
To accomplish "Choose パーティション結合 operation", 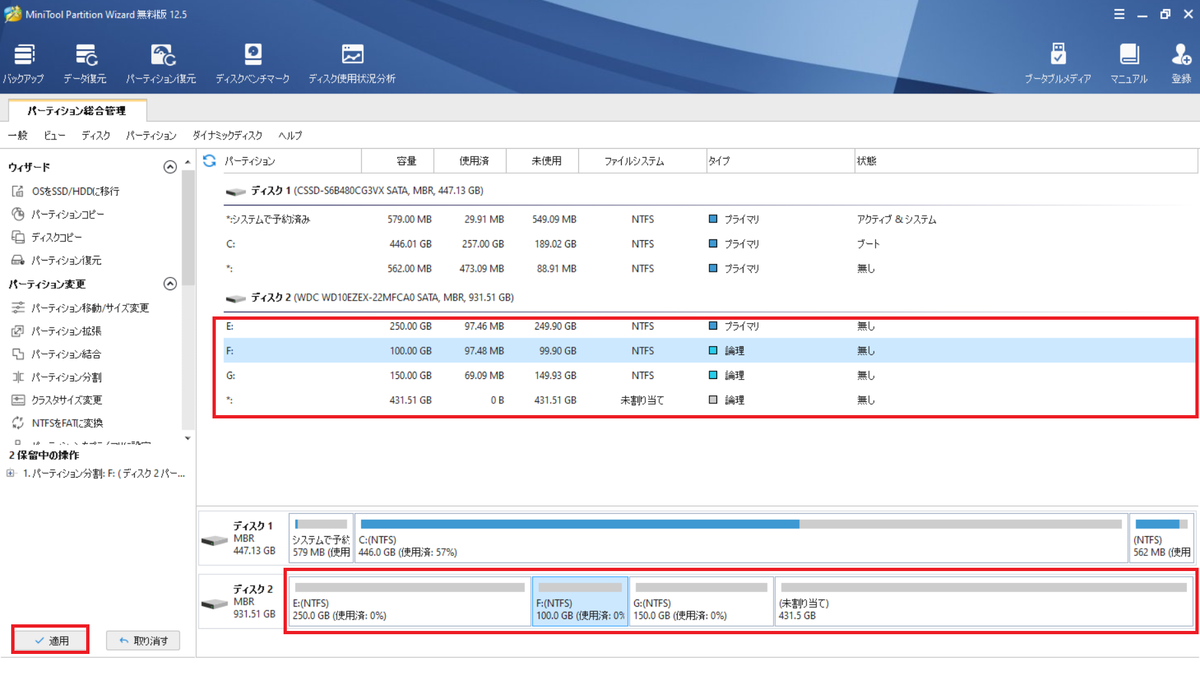I will coord(56,354).
